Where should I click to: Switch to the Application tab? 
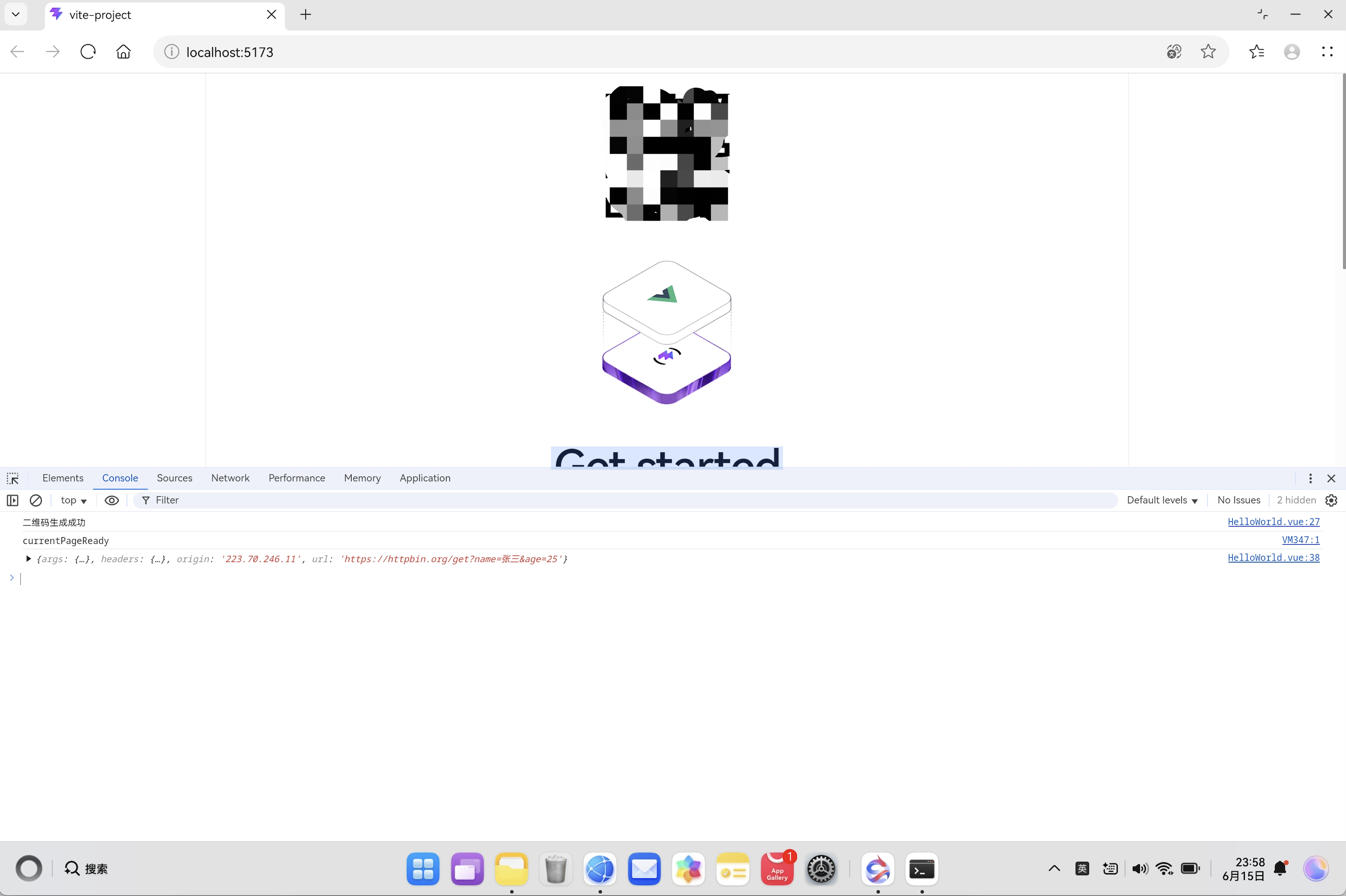(425, 478)
